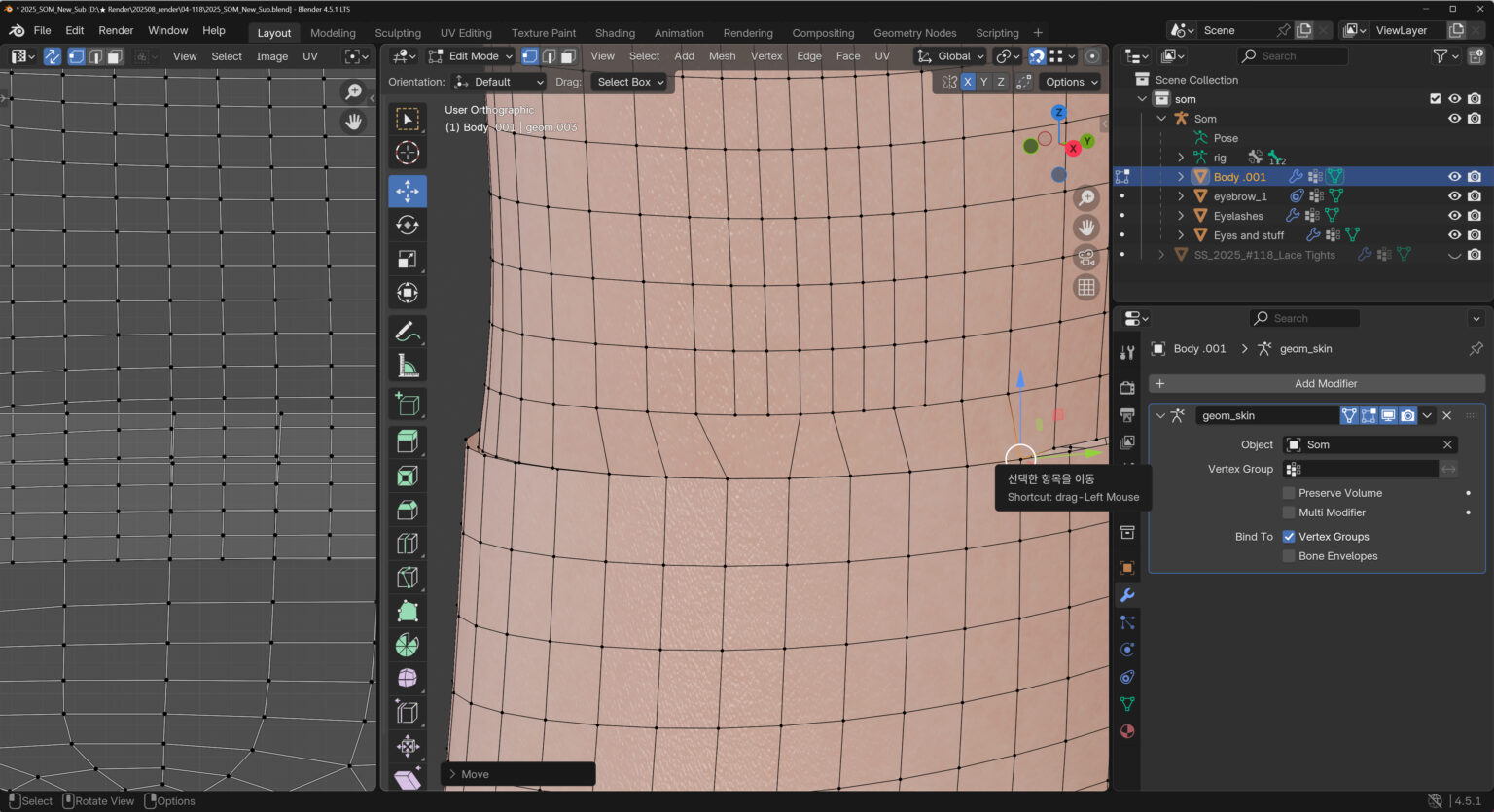Image resolution: width=1494 pixels, height=812 pixels.
Task: Toggle camera view in viewport gizmo
Action: tap(1085, 257)
